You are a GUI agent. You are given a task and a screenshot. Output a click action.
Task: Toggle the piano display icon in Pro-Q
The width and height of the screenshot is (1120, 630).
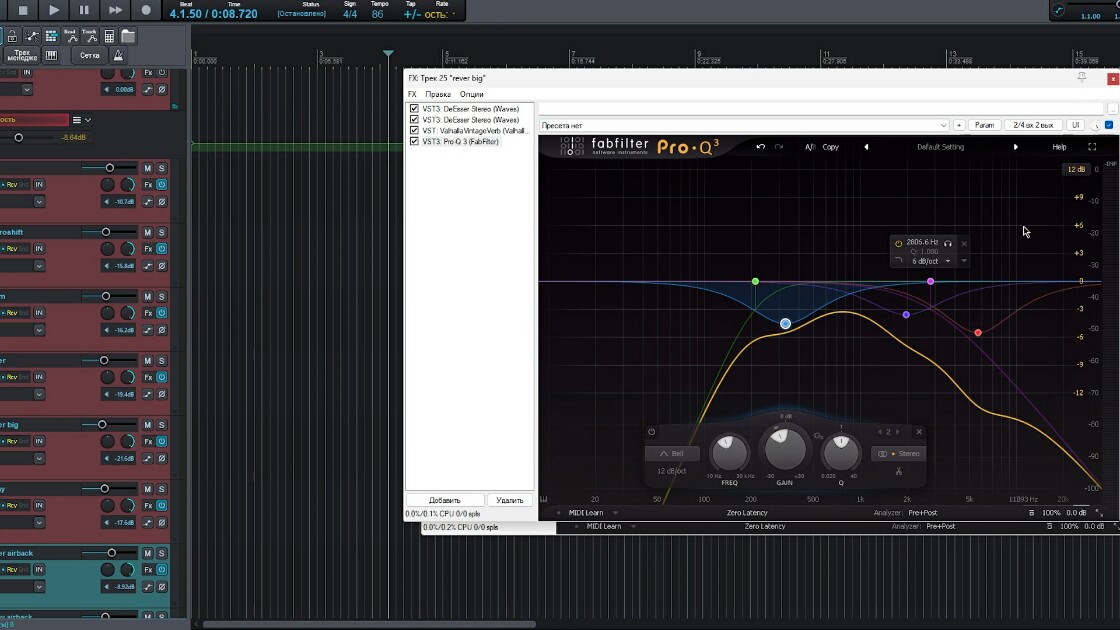click(544, 499)
